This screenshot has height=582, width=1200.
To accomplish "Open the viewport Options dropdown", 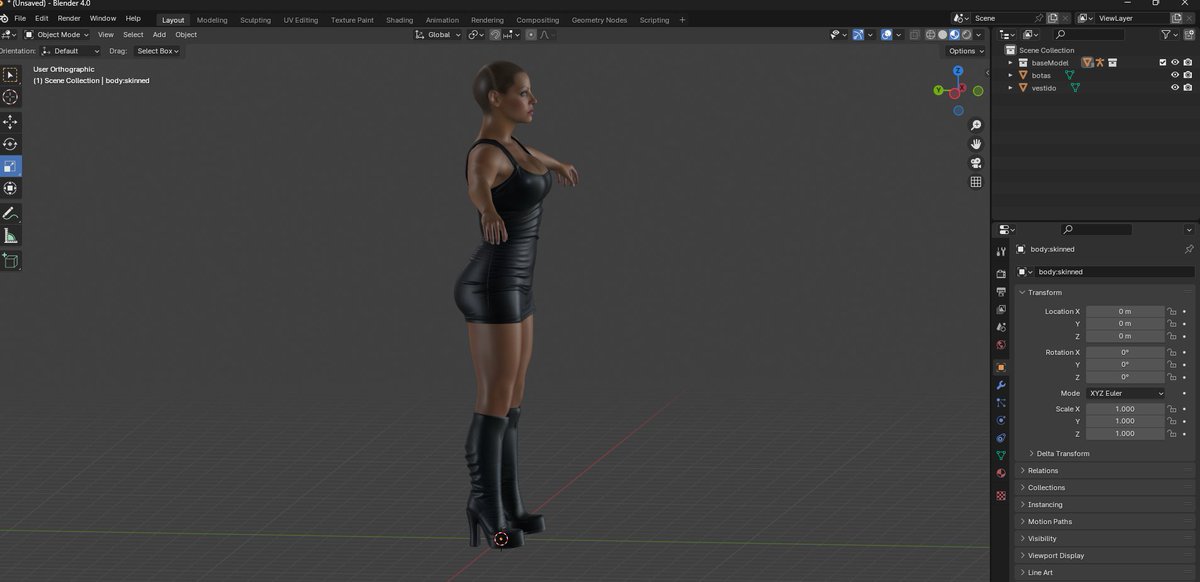I will (x=966, y=51).
